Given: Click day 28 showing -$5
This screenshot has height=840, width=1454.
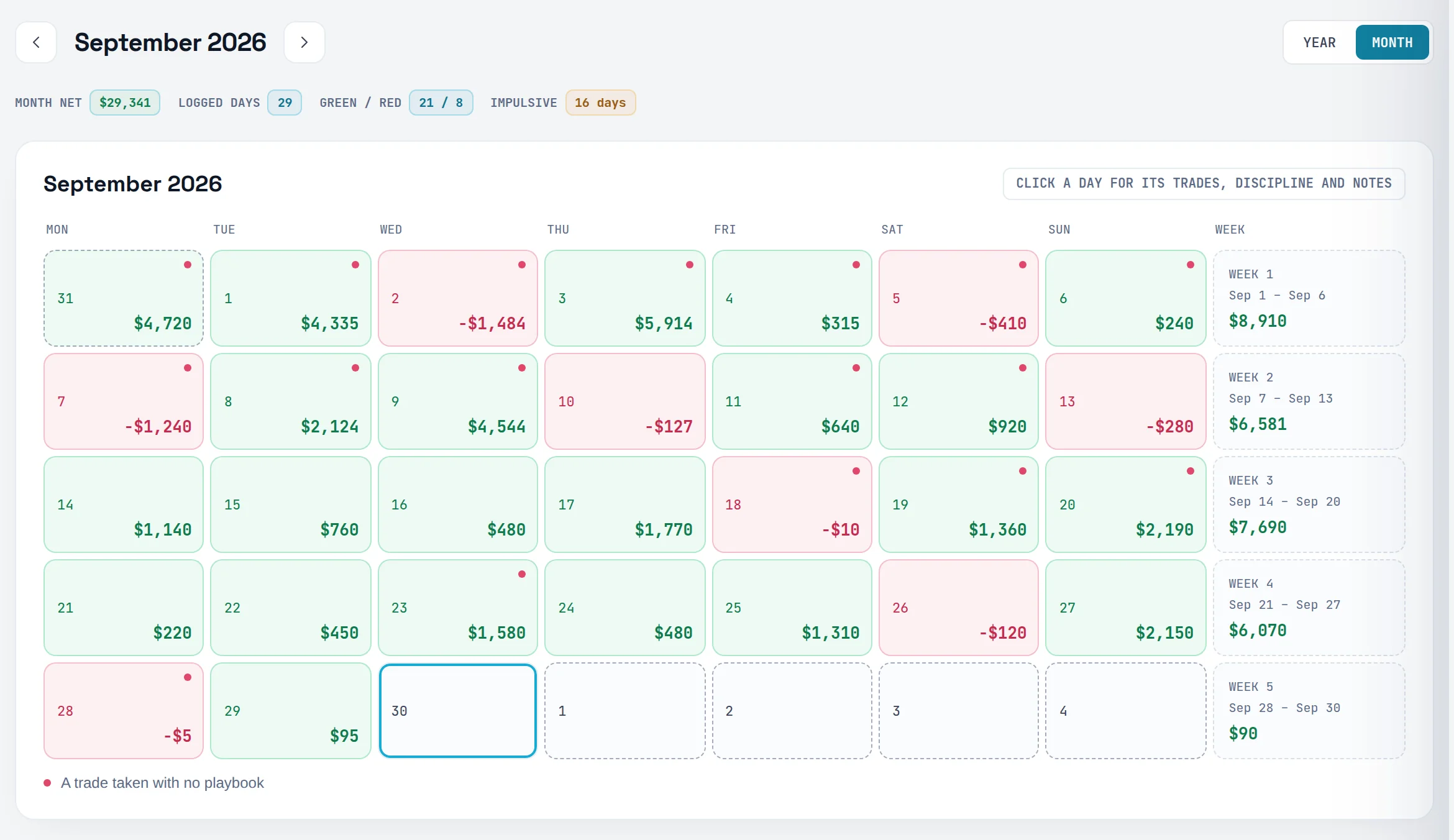Looking at the screenshot, I should click(124, 711).
